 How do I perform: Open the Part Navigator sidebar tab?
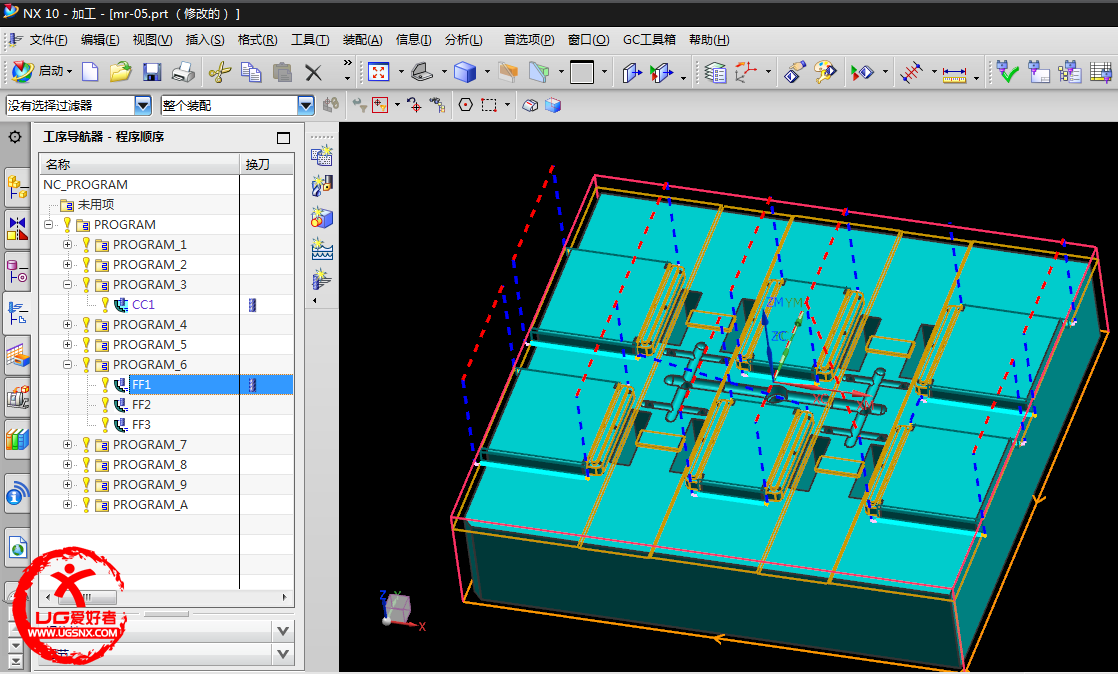17,271
